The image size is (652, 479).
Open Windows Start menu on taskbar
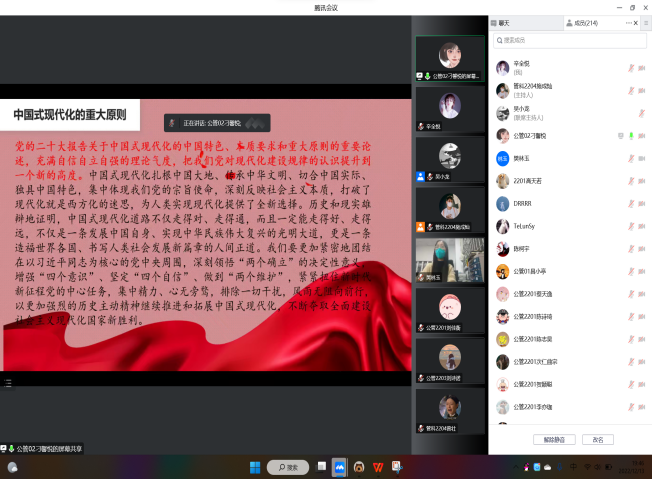coord(254,466)
